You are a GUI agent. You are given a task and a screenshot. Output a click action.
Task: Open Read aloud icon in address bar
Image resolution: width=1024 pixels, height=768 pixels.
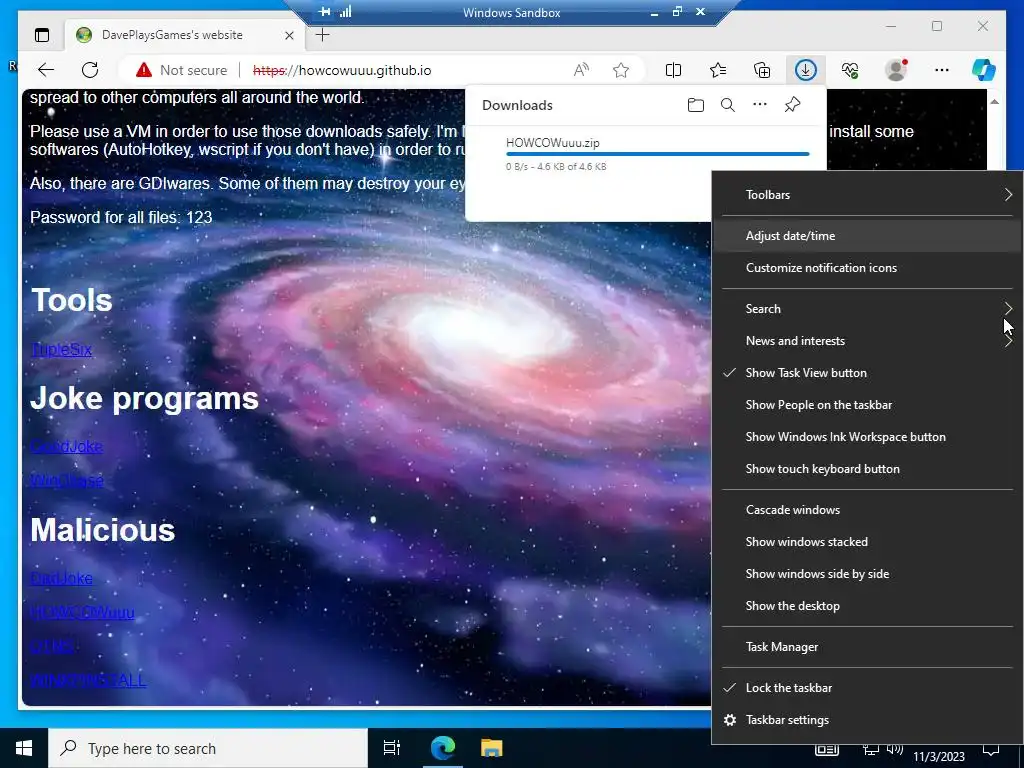[581, 70]
